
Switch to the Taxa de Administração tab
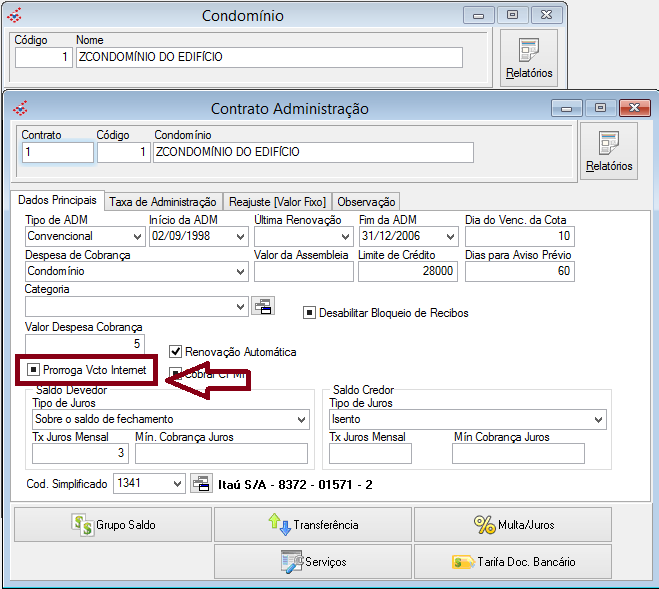pyautogui.click(x=162, y=202)
